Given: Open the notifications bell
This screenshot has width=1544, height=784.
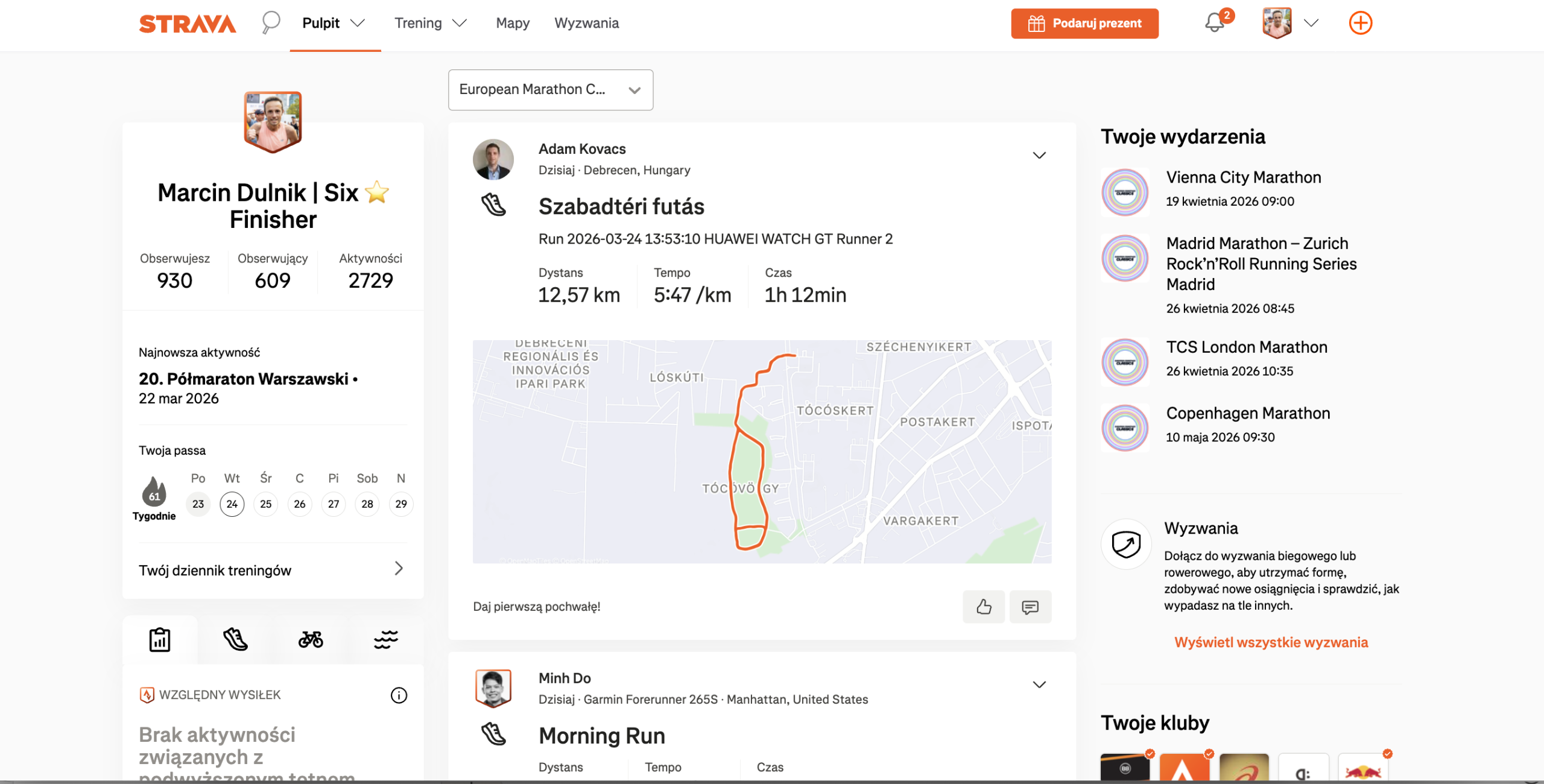Looking at the screenshot, I should click(1214, 23).
